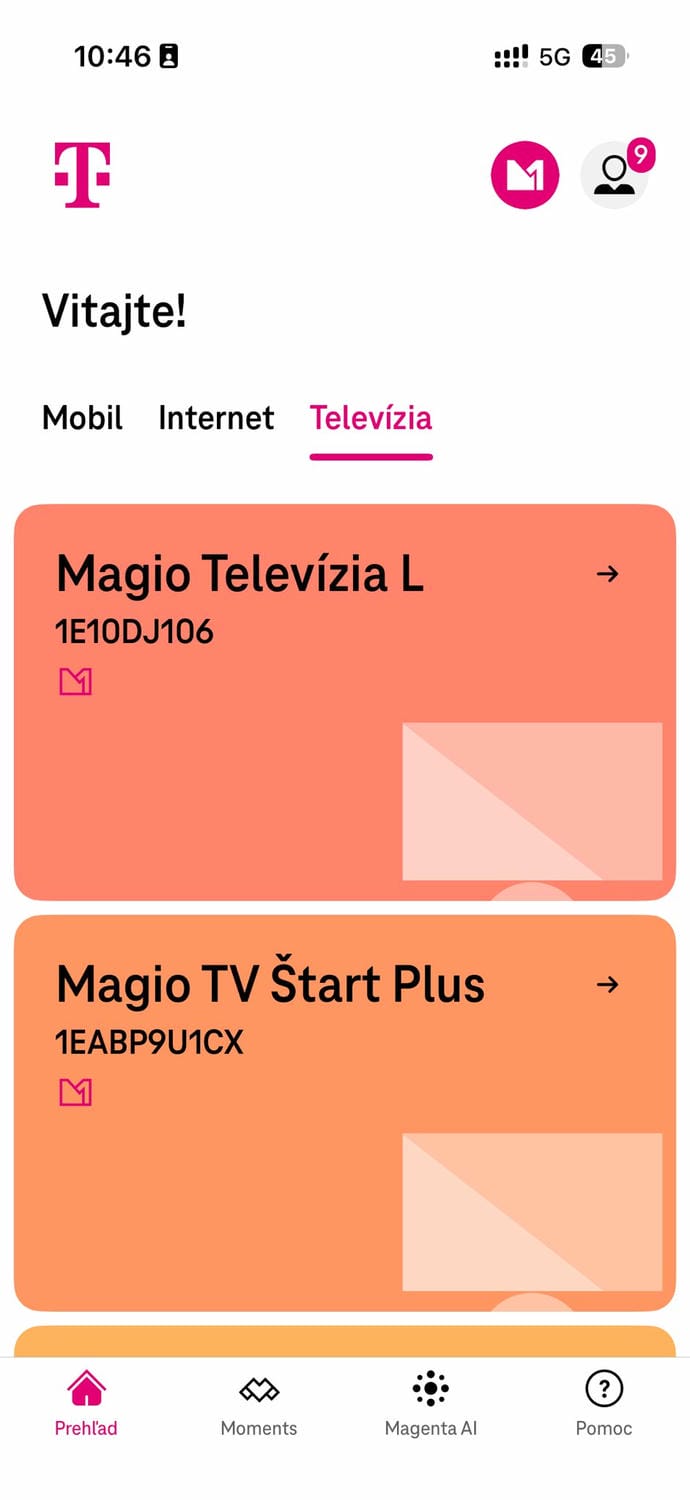Open Magio TV Štart Plus details via arrow
This screenshot has height=1500, width=690.
coord(608,984)
